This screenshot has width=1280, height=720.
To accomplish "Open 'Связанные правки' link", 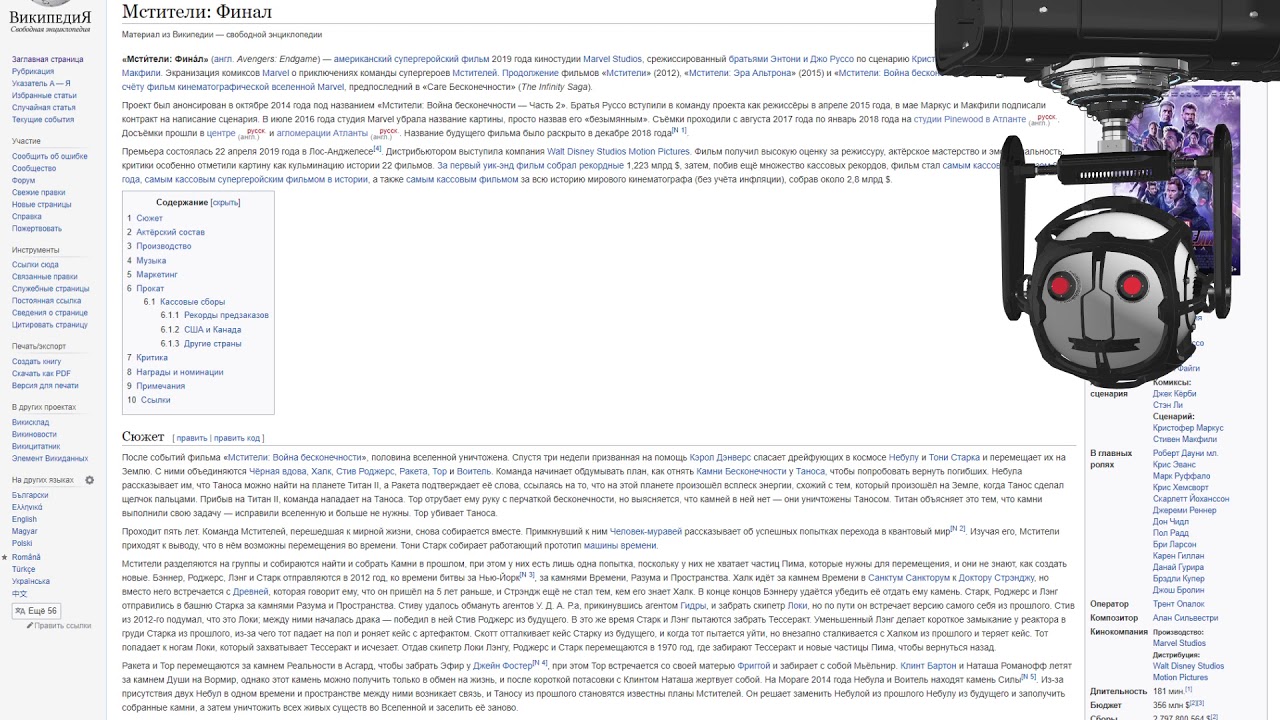I will point(45,277).
